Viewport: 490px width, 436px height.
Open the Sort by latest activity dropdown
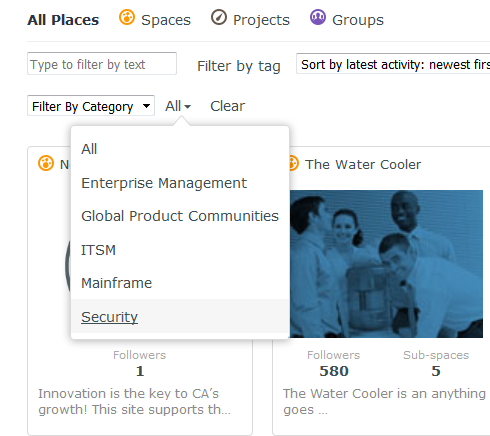(393, 64)
